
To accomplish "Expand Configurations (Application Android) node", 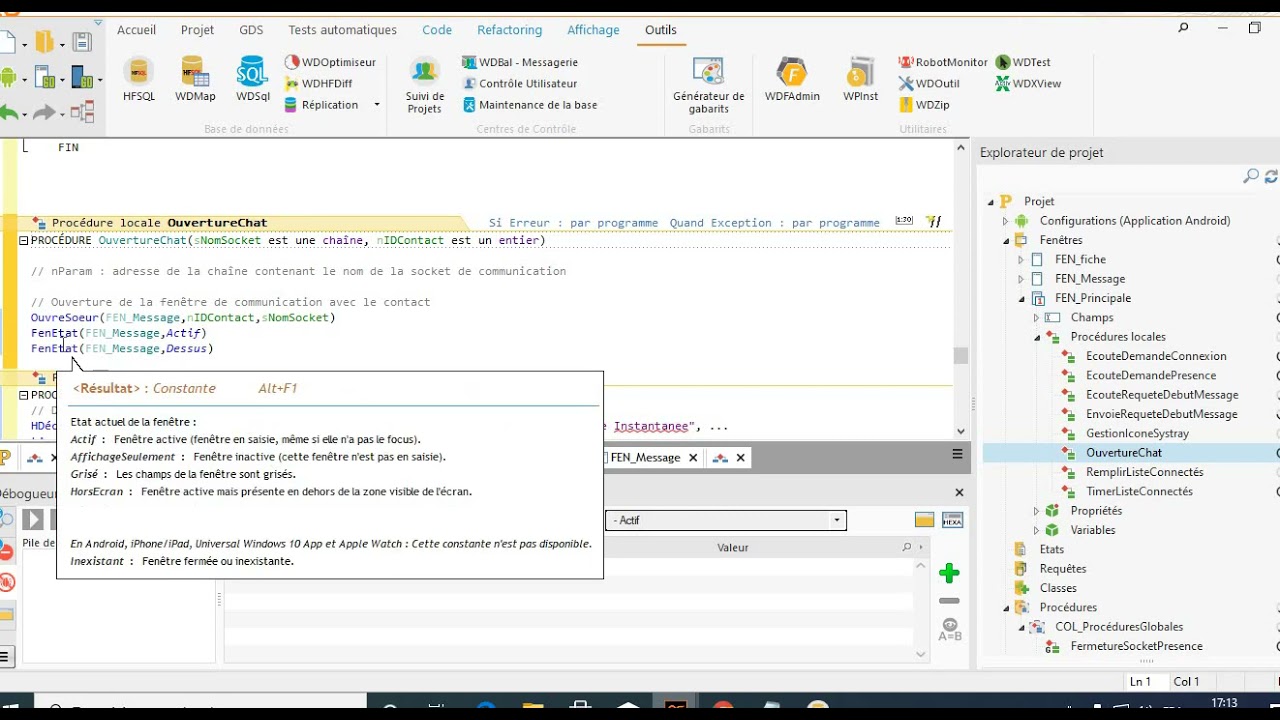I will (x=1006, y=221).
